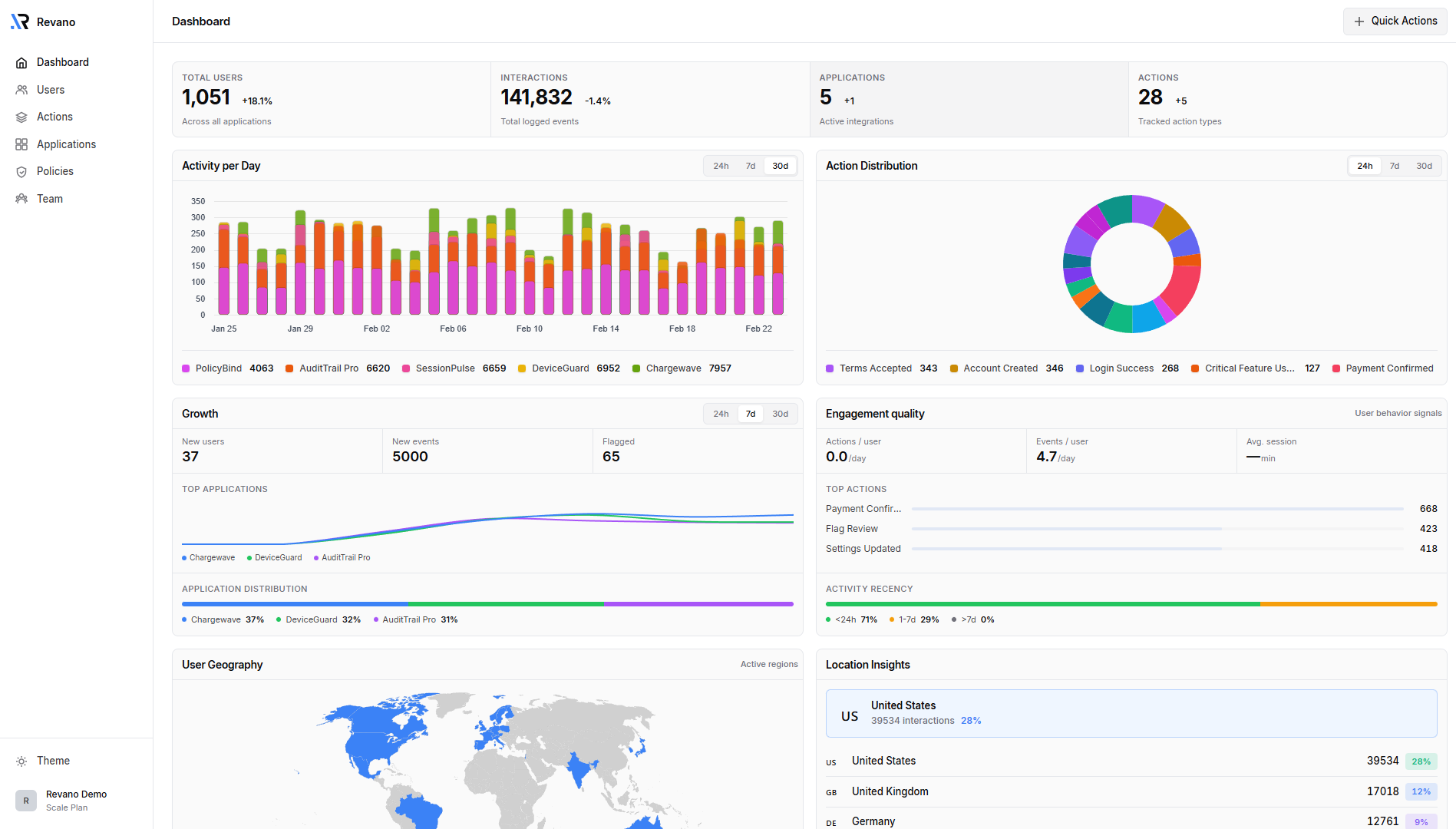
Task: Set Action Distribution range to 30d
Action: pyautogui.click(x=1424, y=166)
